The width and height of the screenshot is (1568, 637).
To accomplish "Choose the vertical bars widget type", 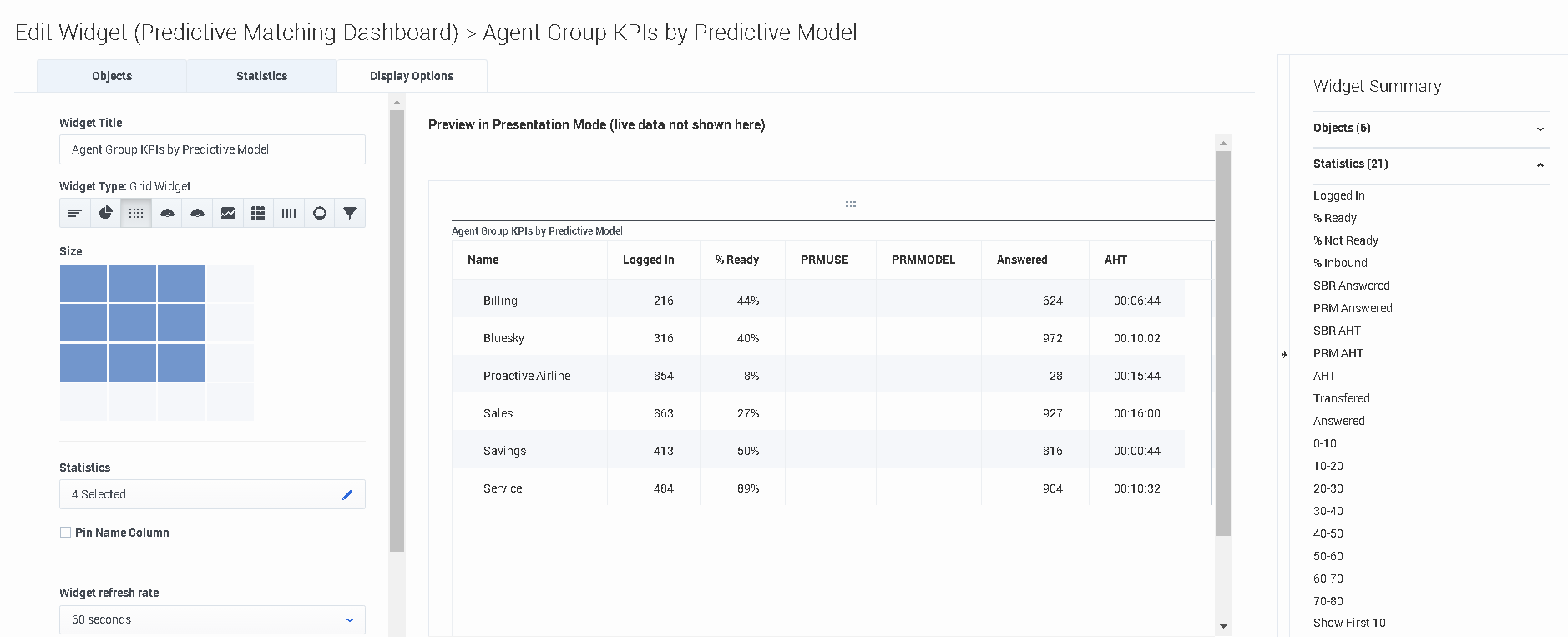I will (289, 213).
